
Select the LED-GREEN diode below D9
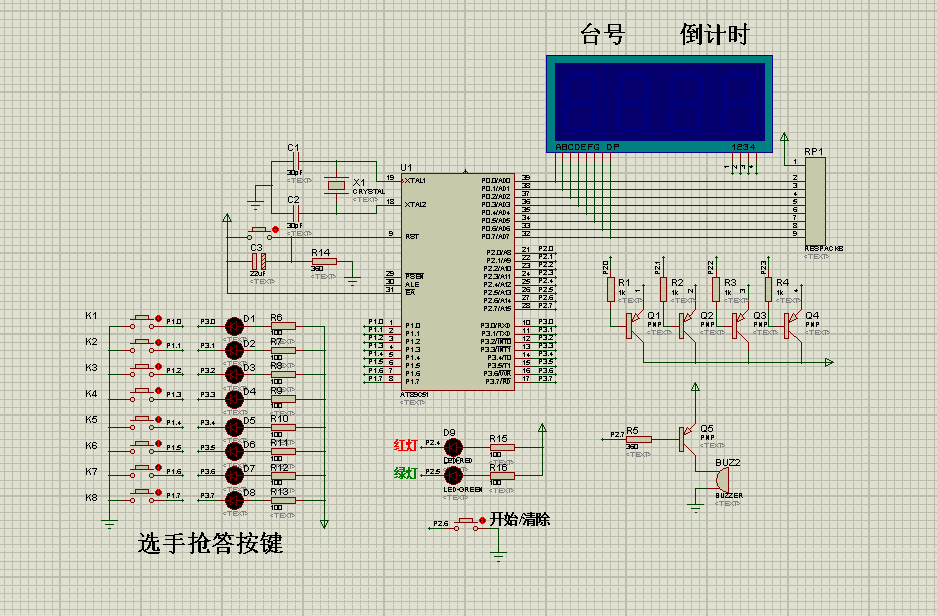(x=454, y=476)
